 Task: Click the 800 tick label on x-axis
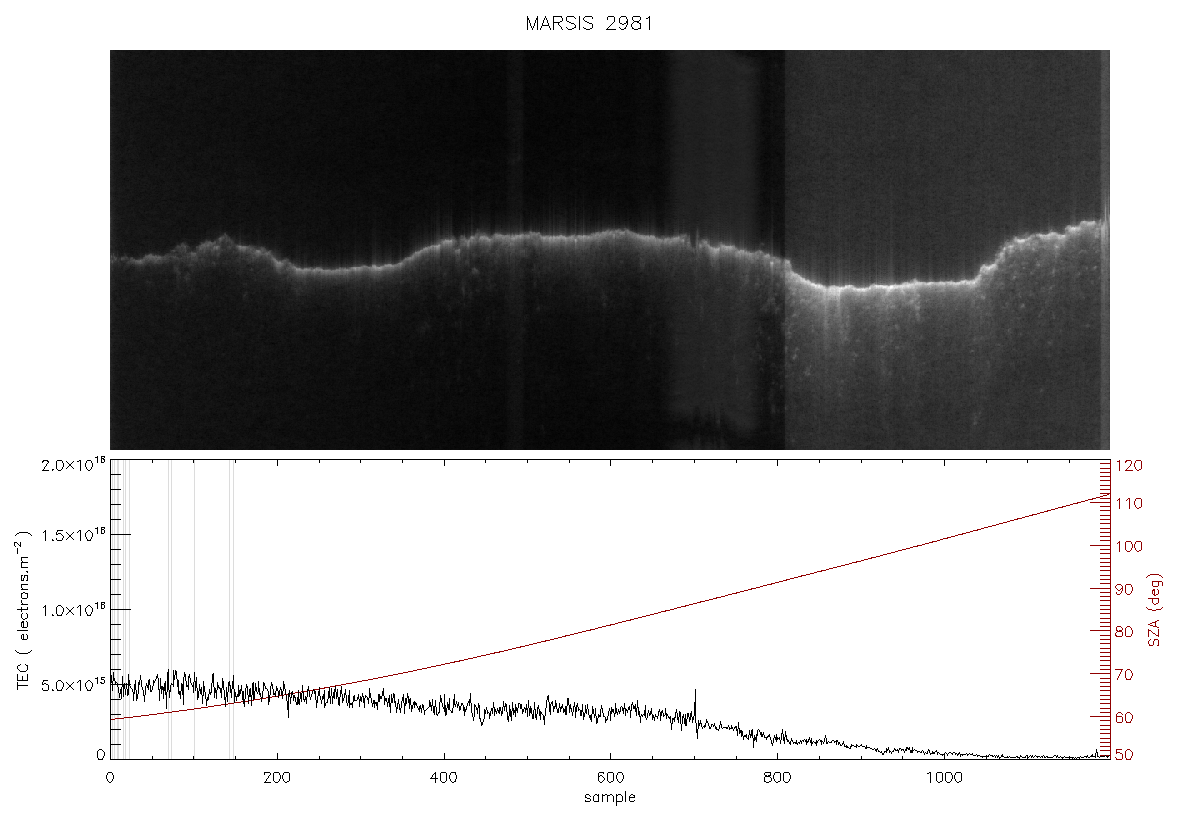pos(777,777)
